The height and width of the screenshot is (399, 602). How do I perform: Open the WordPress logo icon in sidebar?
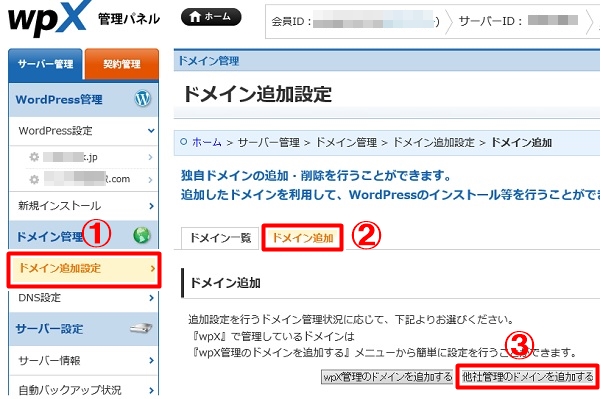point(142,99)
